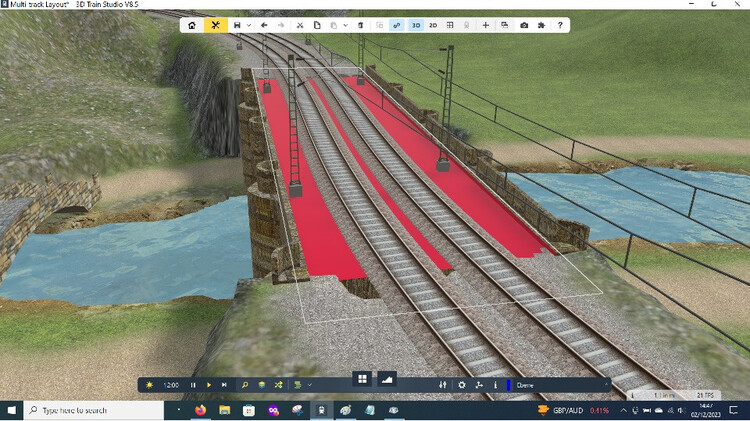The height and width of the screenshot is (421, 750).
Task: Cut selection with the scissors icon
Action: pyautogui.click(x=300, y=25)
